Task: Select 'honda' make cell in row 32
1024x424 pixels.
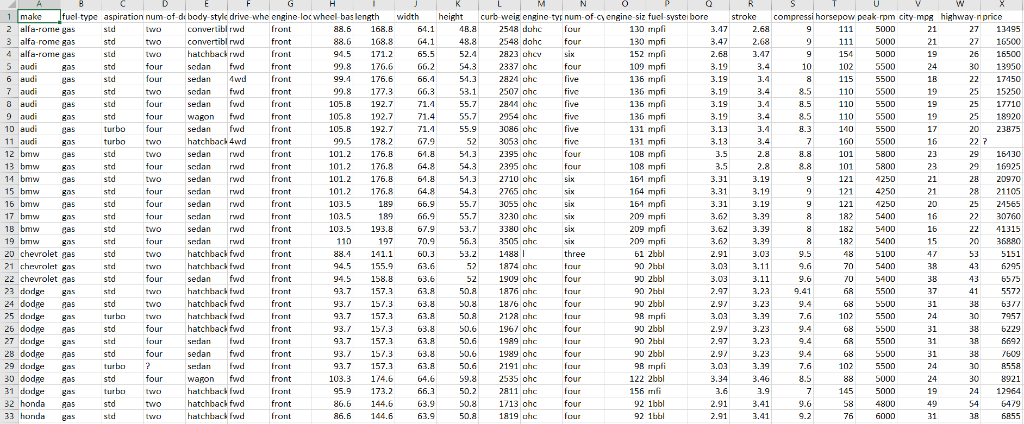Action: point(39,405)
